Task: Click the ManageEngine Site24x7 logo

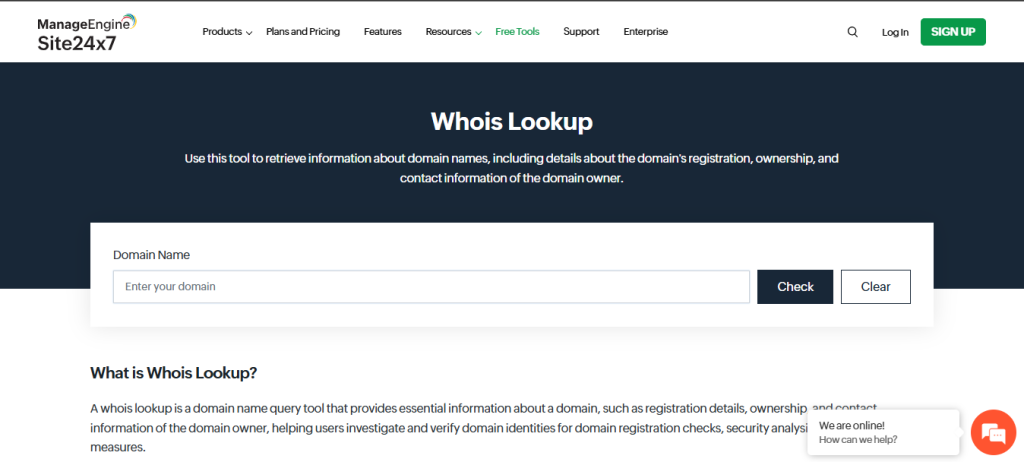Action: point(86,32)
